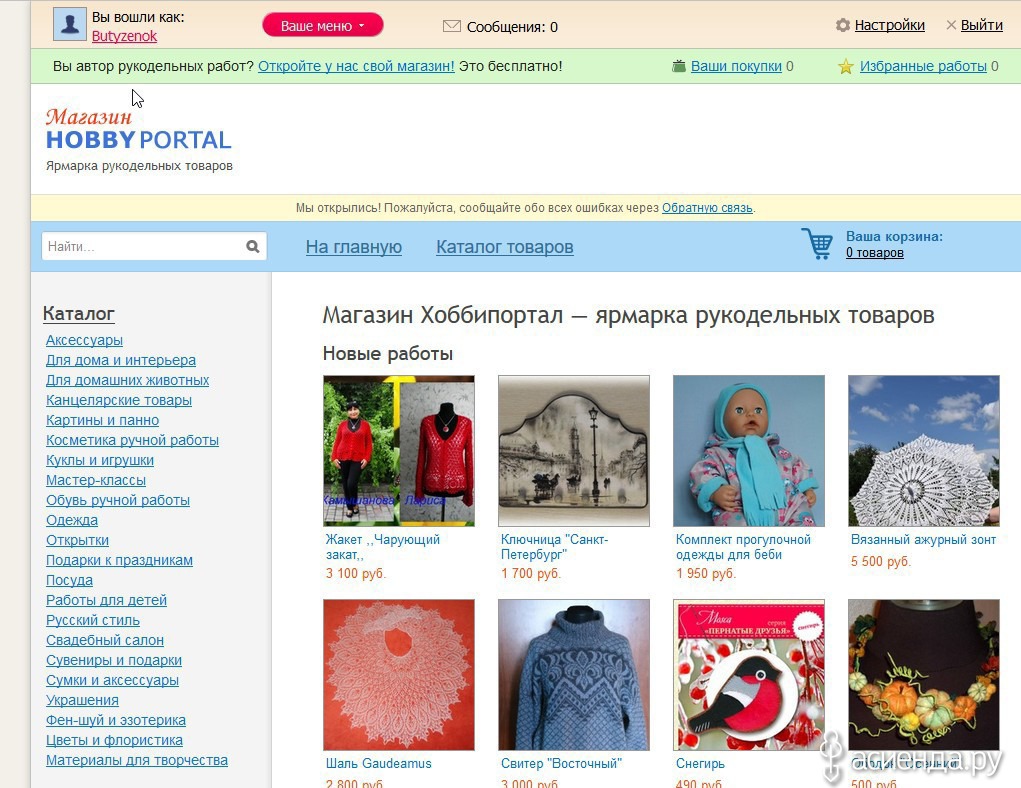Open Открытки category

[x=77, y=540]
